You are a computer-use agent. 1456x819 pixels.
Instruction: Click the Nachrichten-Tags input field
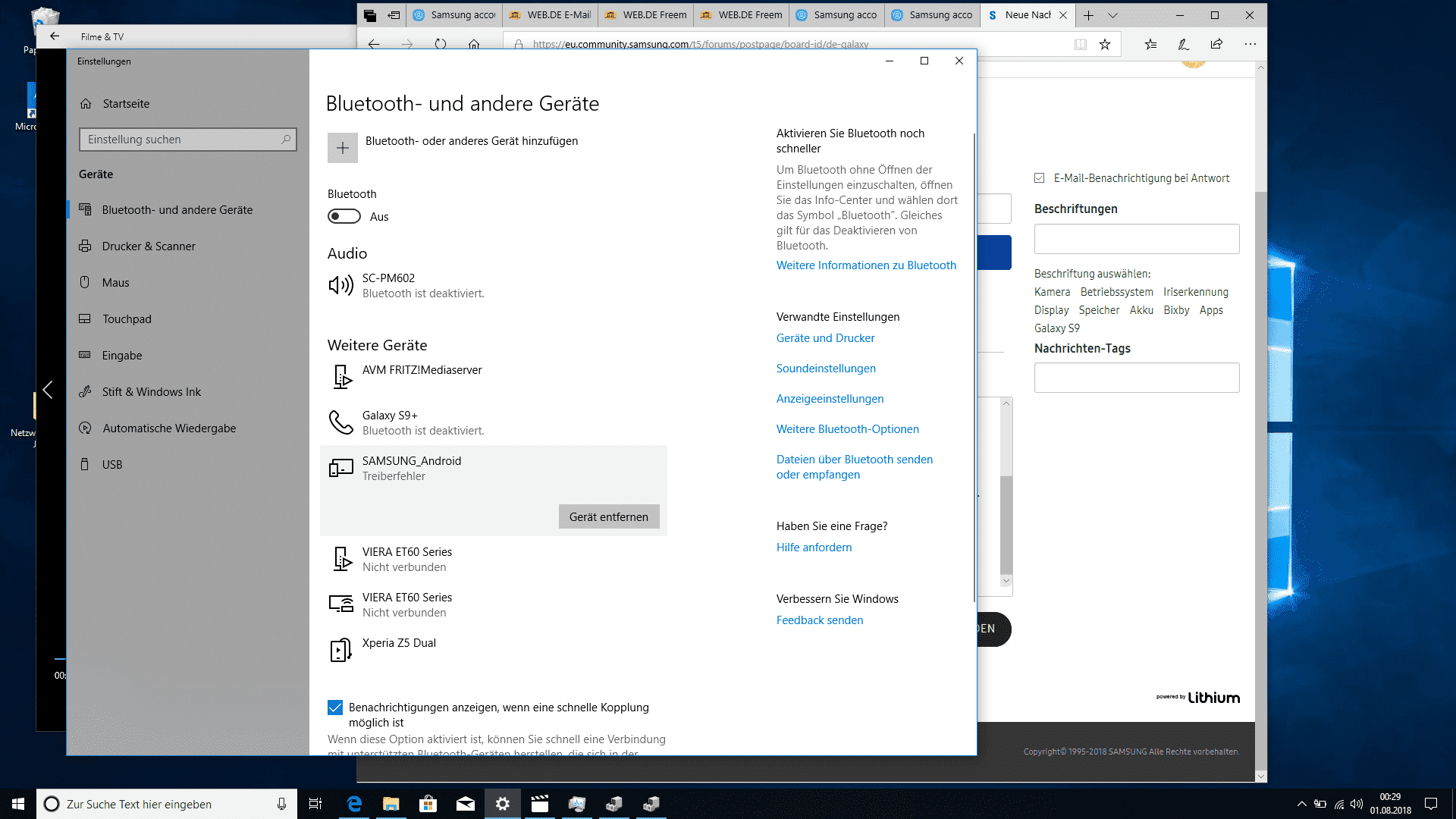pos(1137,378)
